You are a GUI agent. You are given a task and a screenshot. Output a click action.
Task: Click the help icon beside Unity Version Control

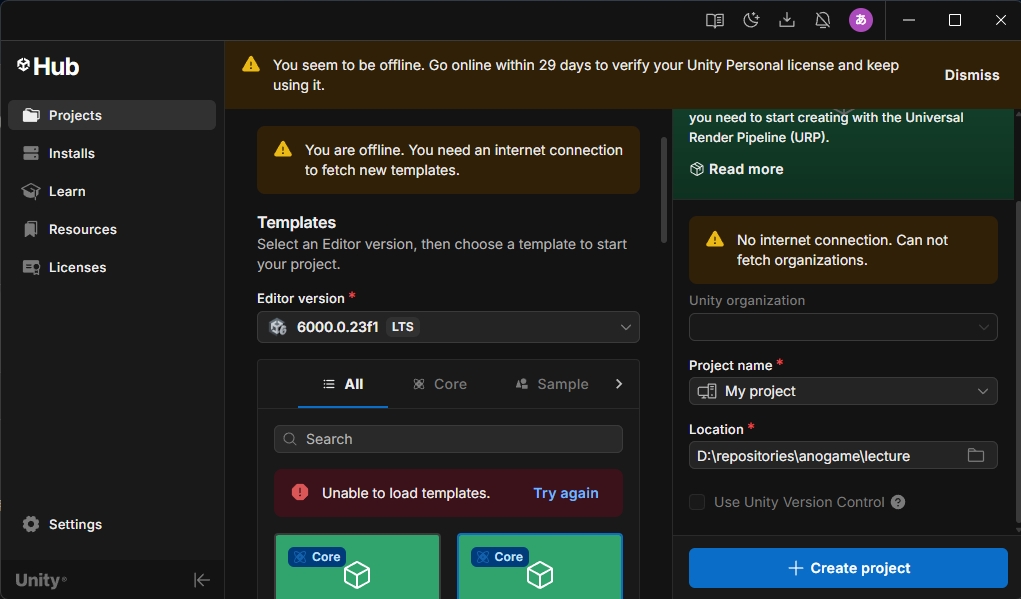898,502
